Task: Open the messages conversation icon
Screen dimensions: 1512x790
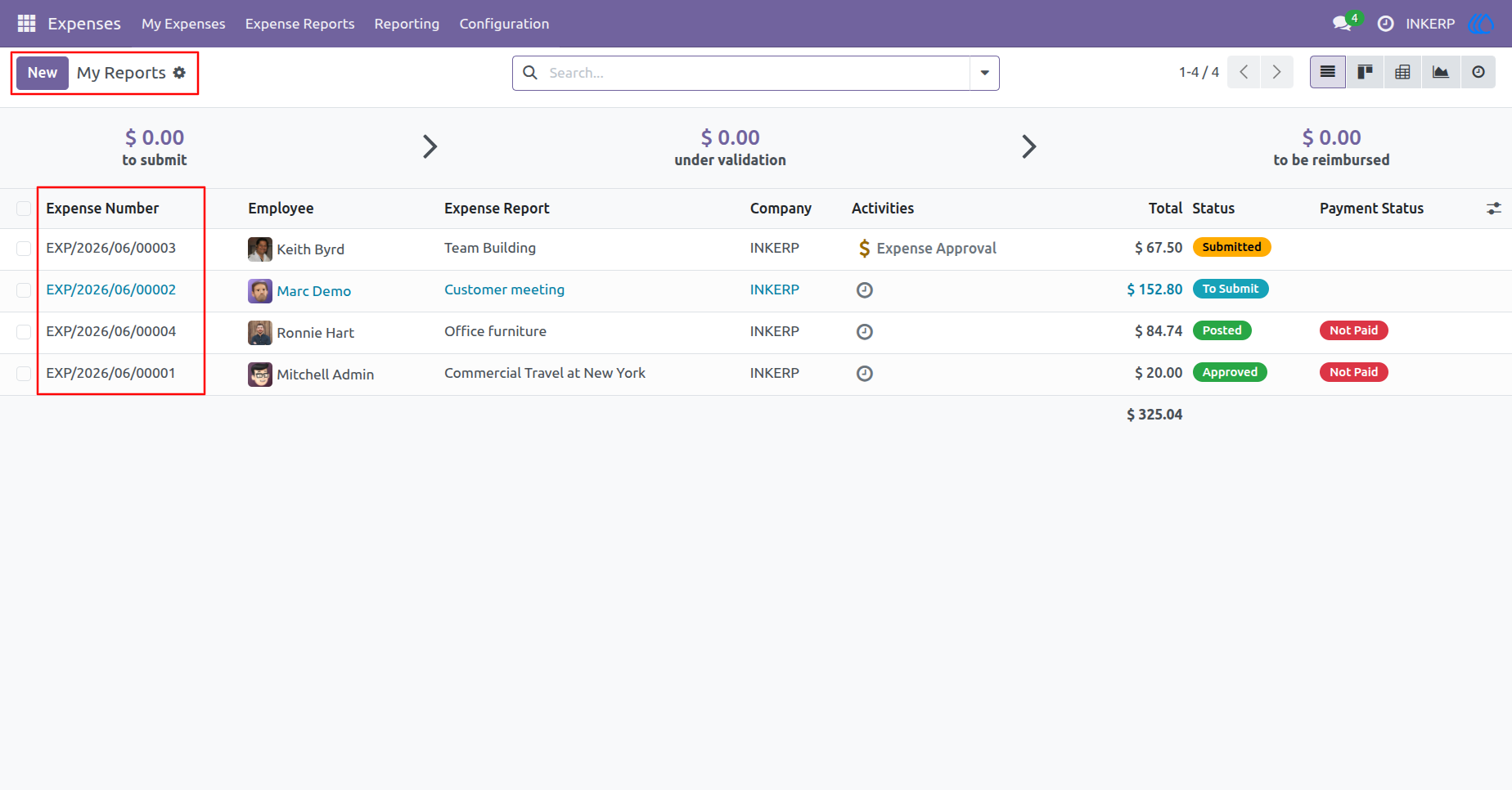Action: (x=1342, y=24)
